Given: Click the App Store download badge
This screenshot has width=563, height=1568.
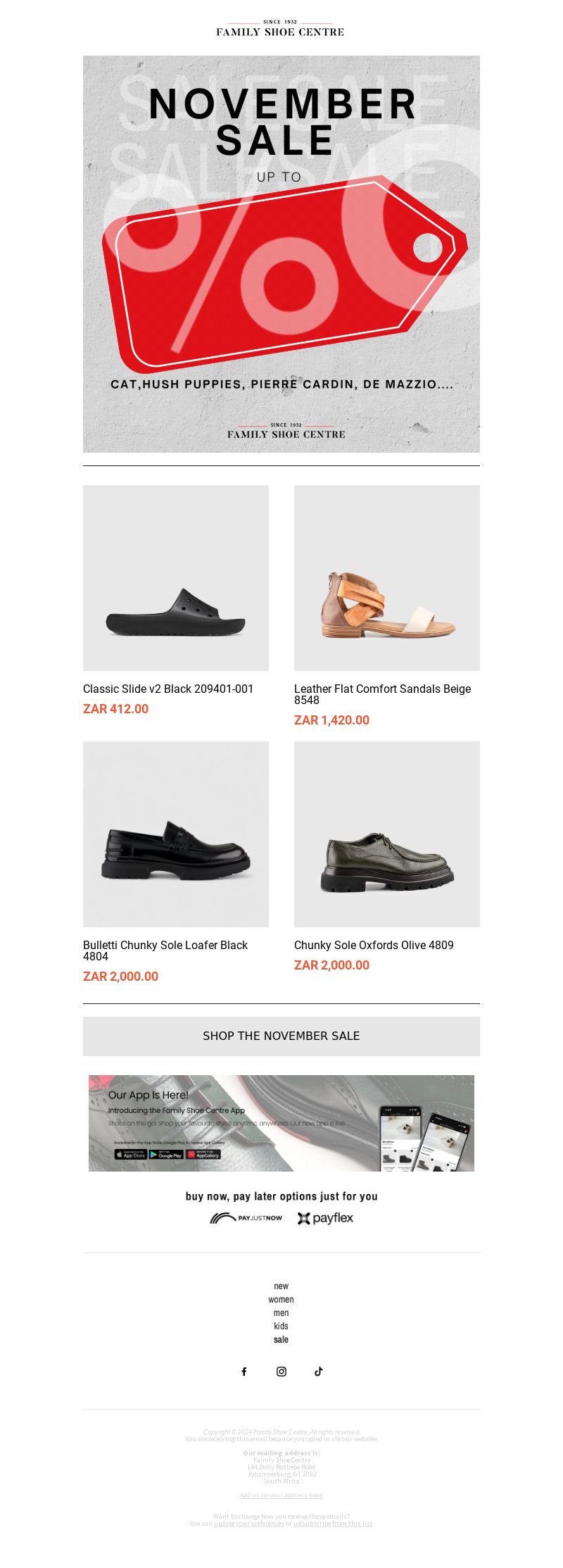Looking at the screenshot, I should coord(131,1155).
